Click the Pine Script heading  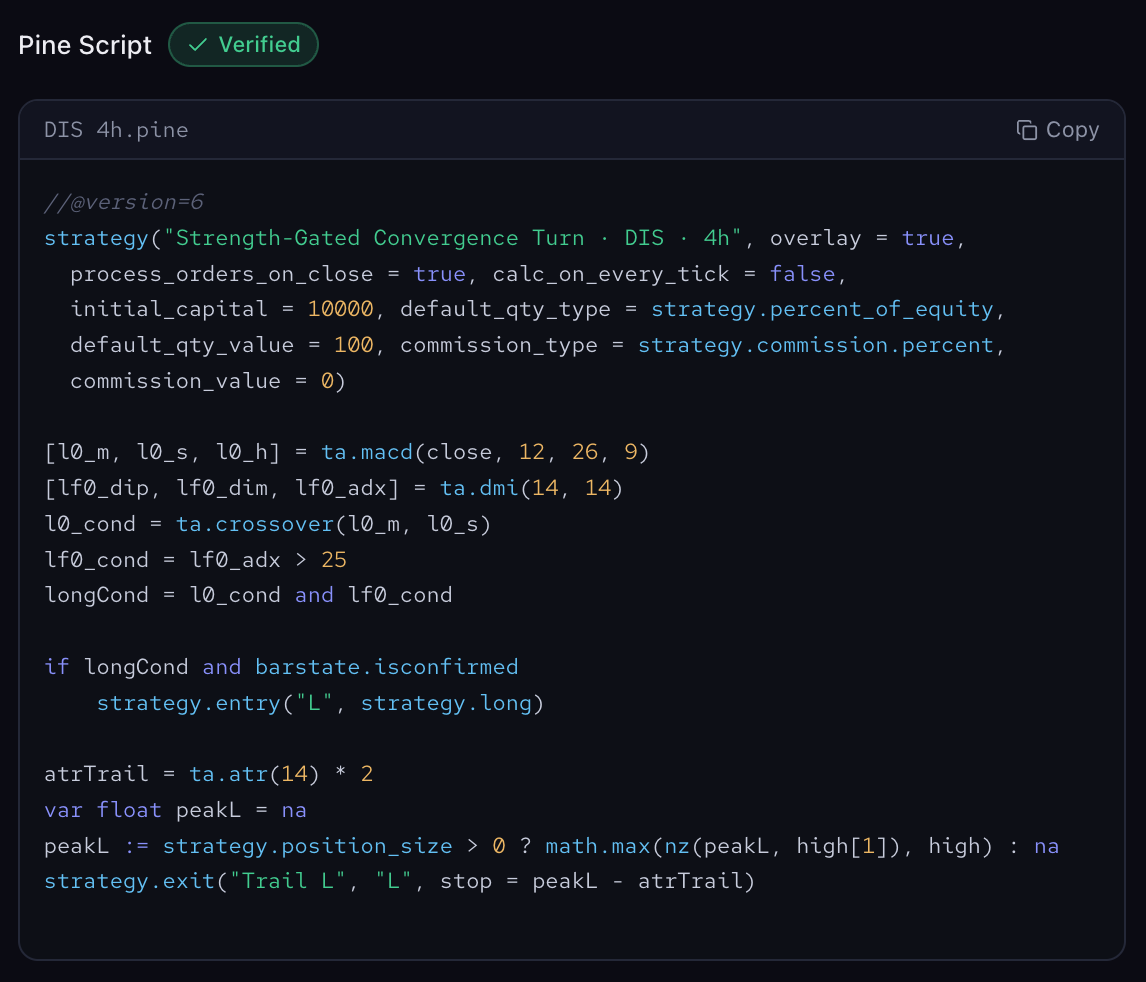click(x=85, y=45)
